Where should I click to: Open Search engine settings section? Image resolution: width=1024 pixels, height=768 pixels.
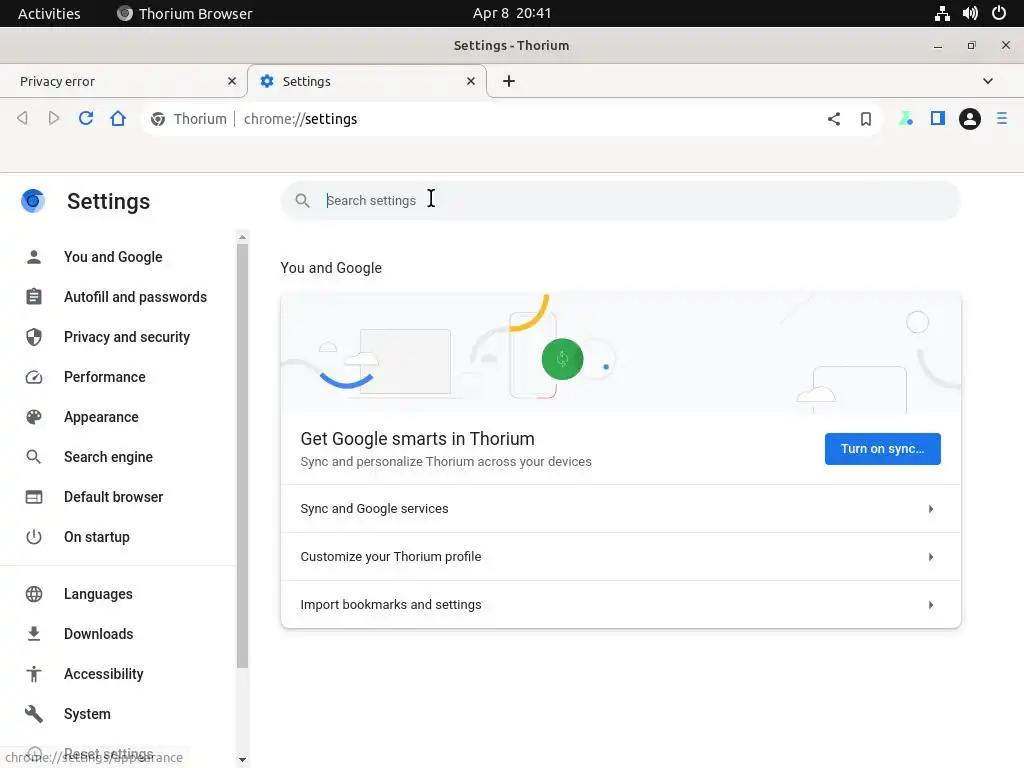(108, 457)
